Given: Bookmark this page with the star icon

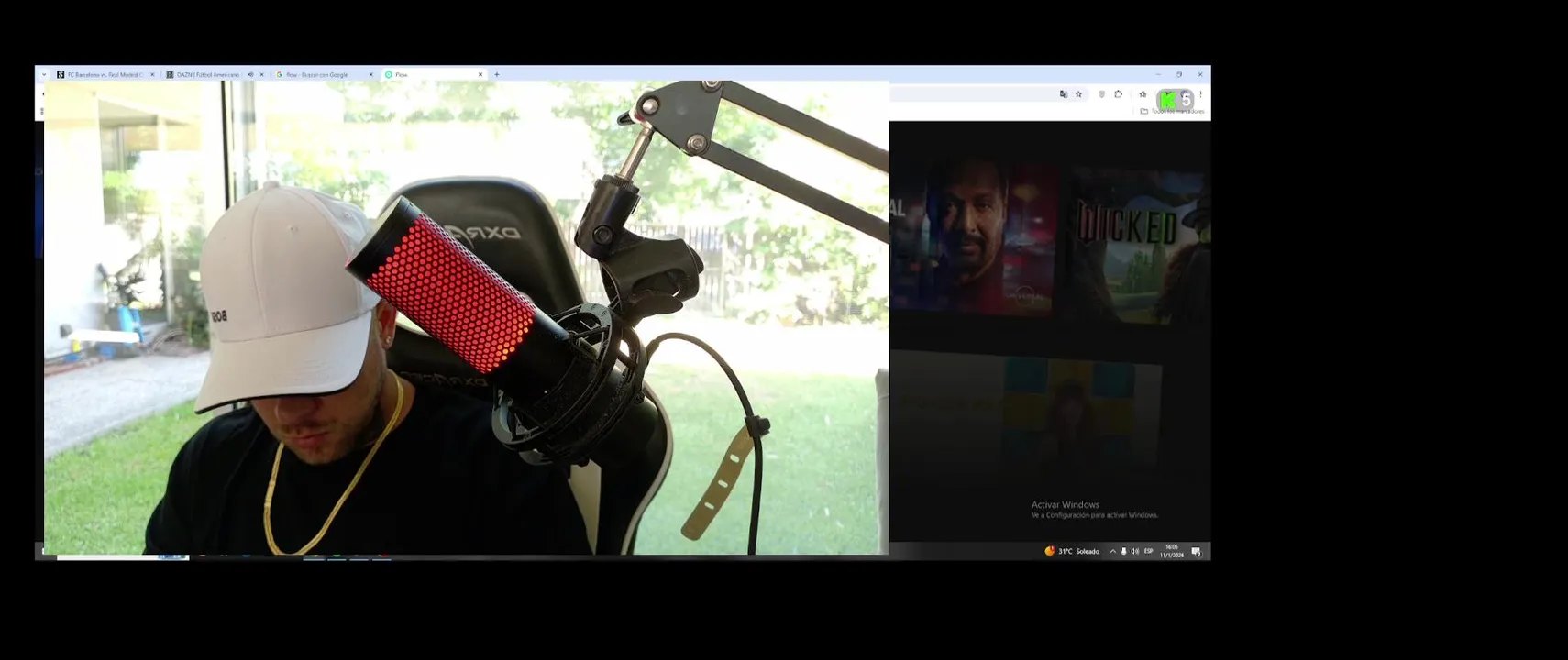Looking at the screenshot, I should point(1078,93).
